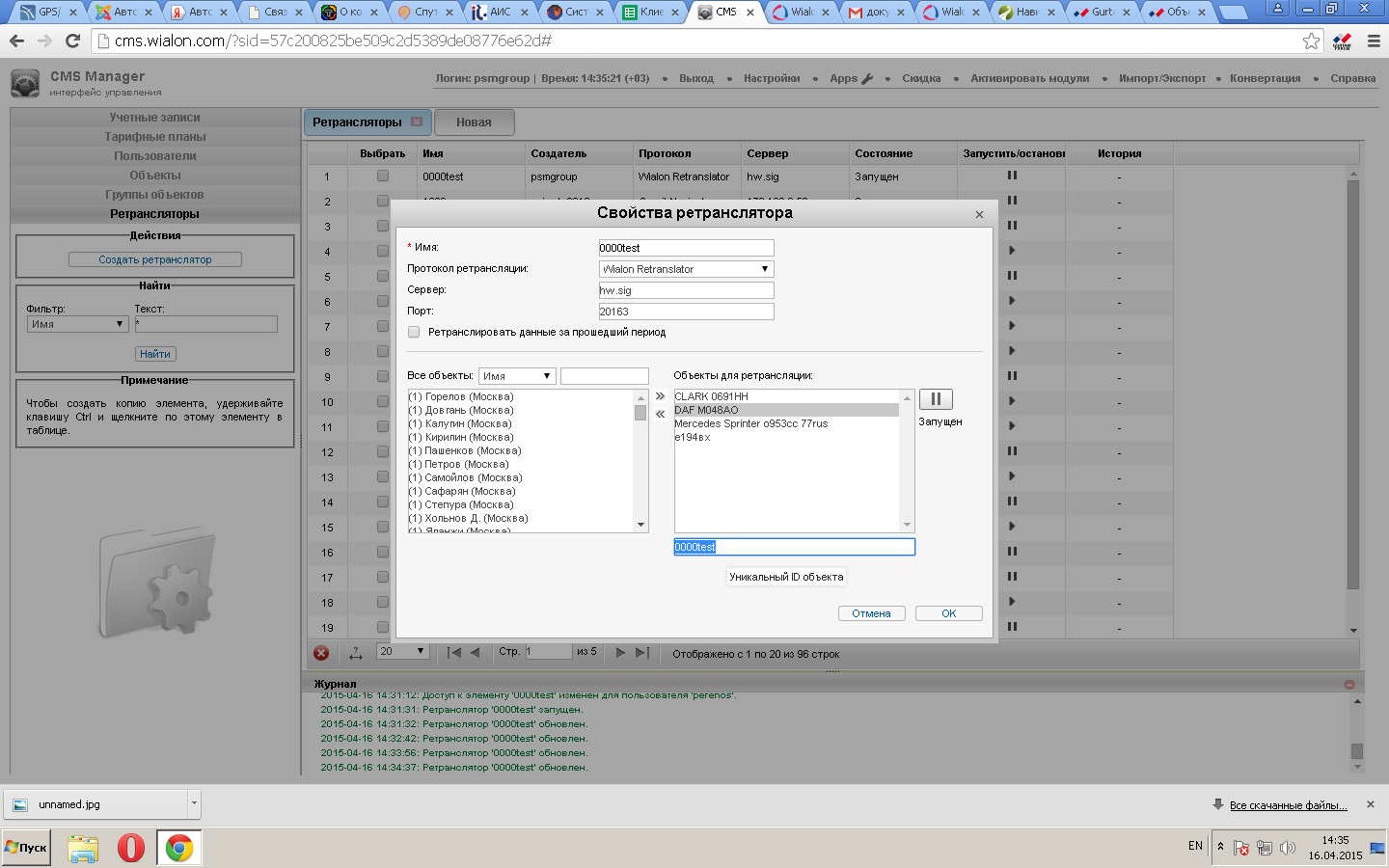
Task: Open Объекты section in left menu
Action: click(x=155, y=176)
